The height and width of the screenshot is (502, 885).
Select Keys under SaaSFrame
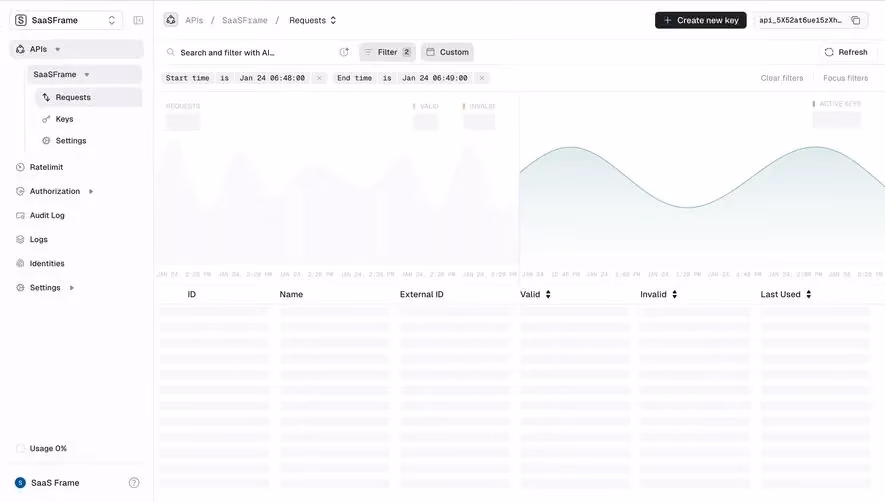click(64, 119)
